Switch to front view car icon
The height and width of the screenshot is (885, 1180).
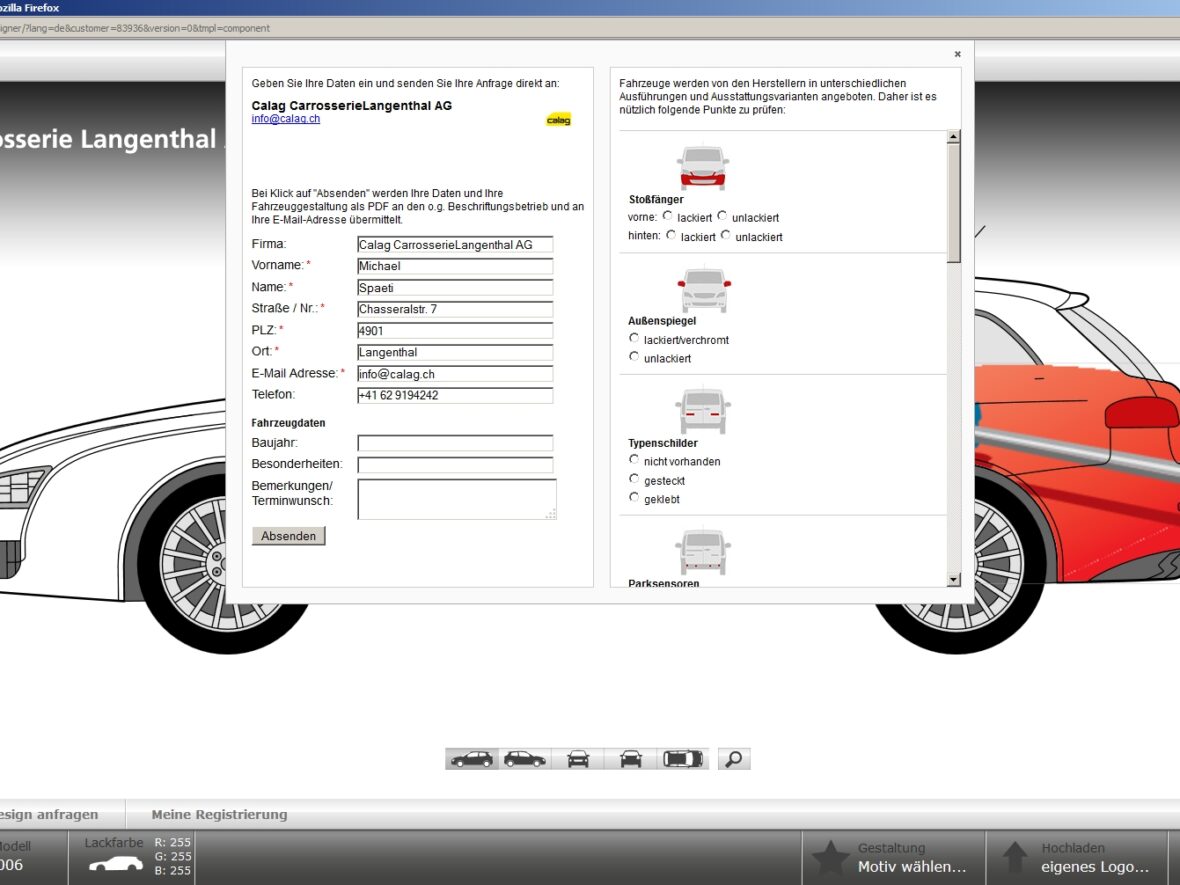[x=578, y=759]
